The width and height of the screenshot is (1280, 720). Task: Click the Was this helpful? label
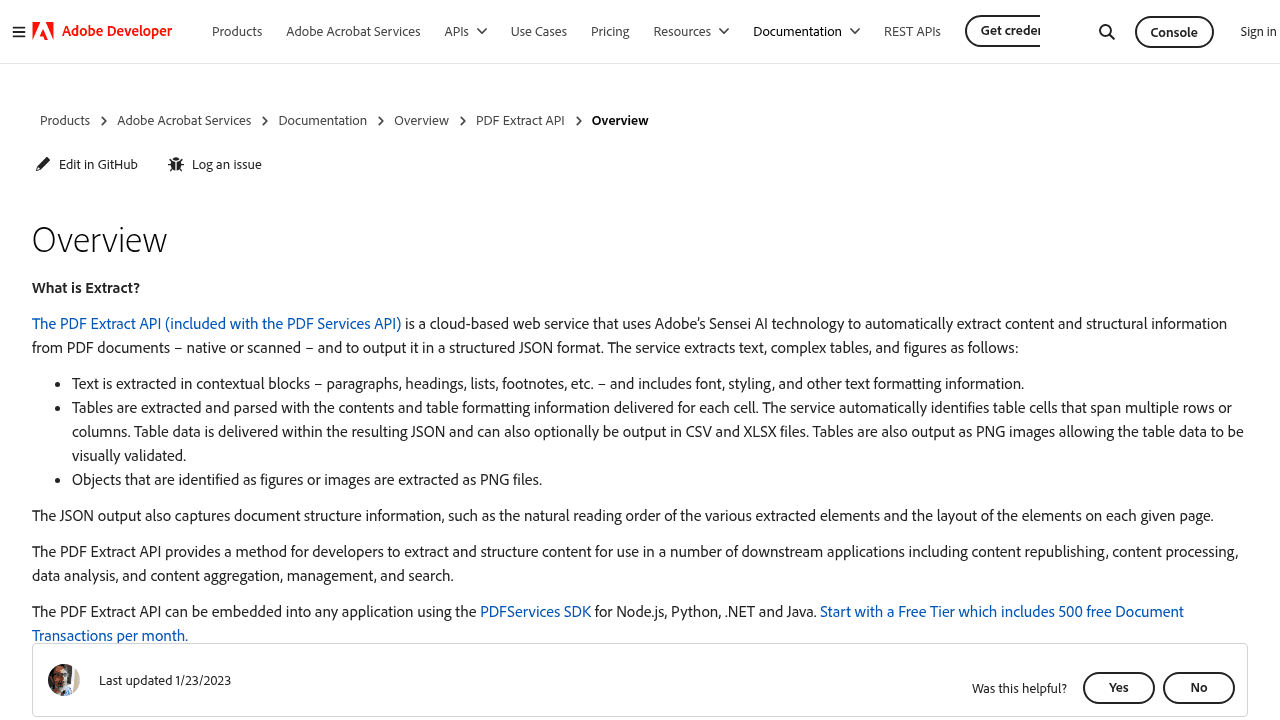(x=1019, y=688)
